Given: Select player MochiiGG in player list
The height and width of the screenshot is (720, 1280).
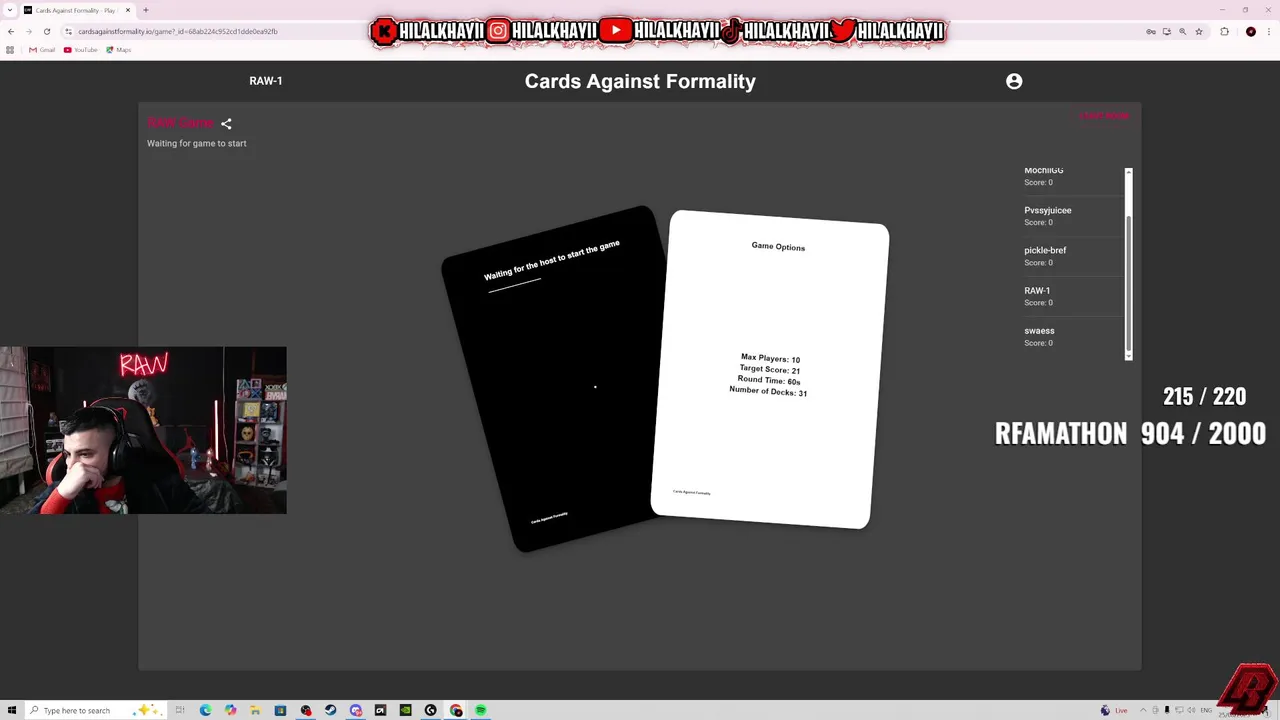Looking at the screenshot, I should pyautogui.click(x=1071, y=176).
